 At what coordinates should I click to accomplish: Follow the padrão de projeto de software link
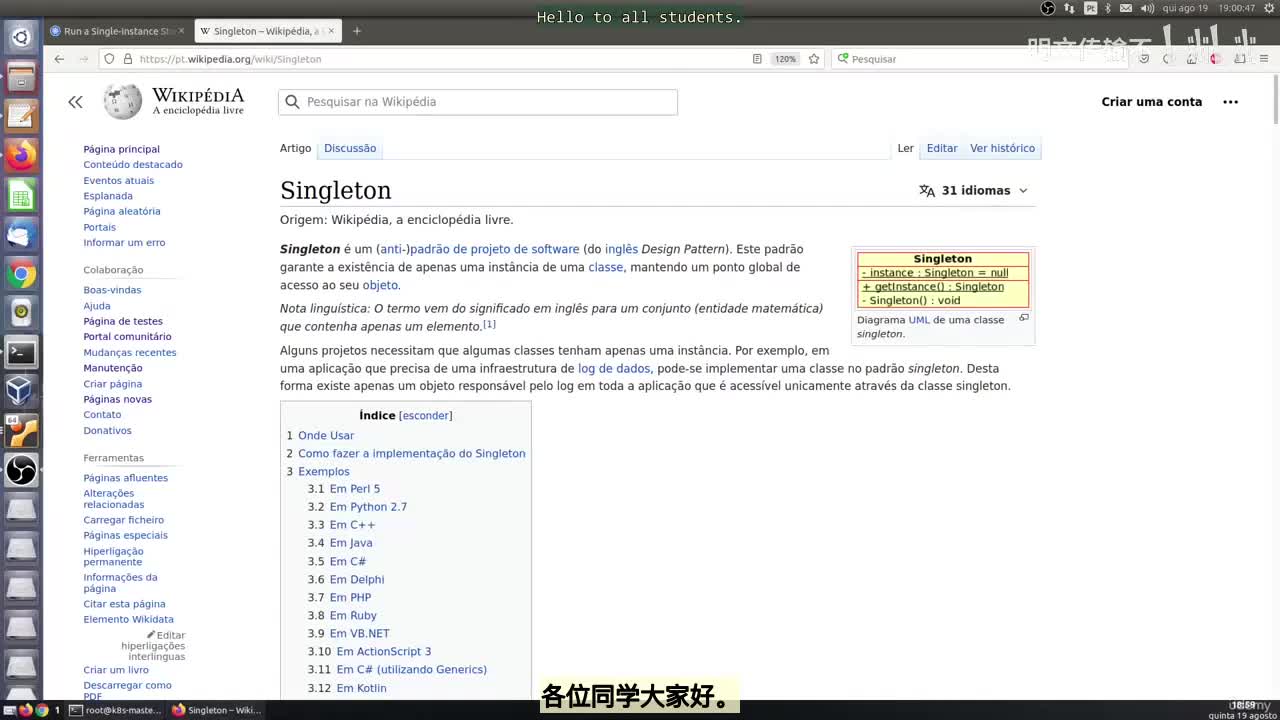pyautogui.click(x=494, y=249)
